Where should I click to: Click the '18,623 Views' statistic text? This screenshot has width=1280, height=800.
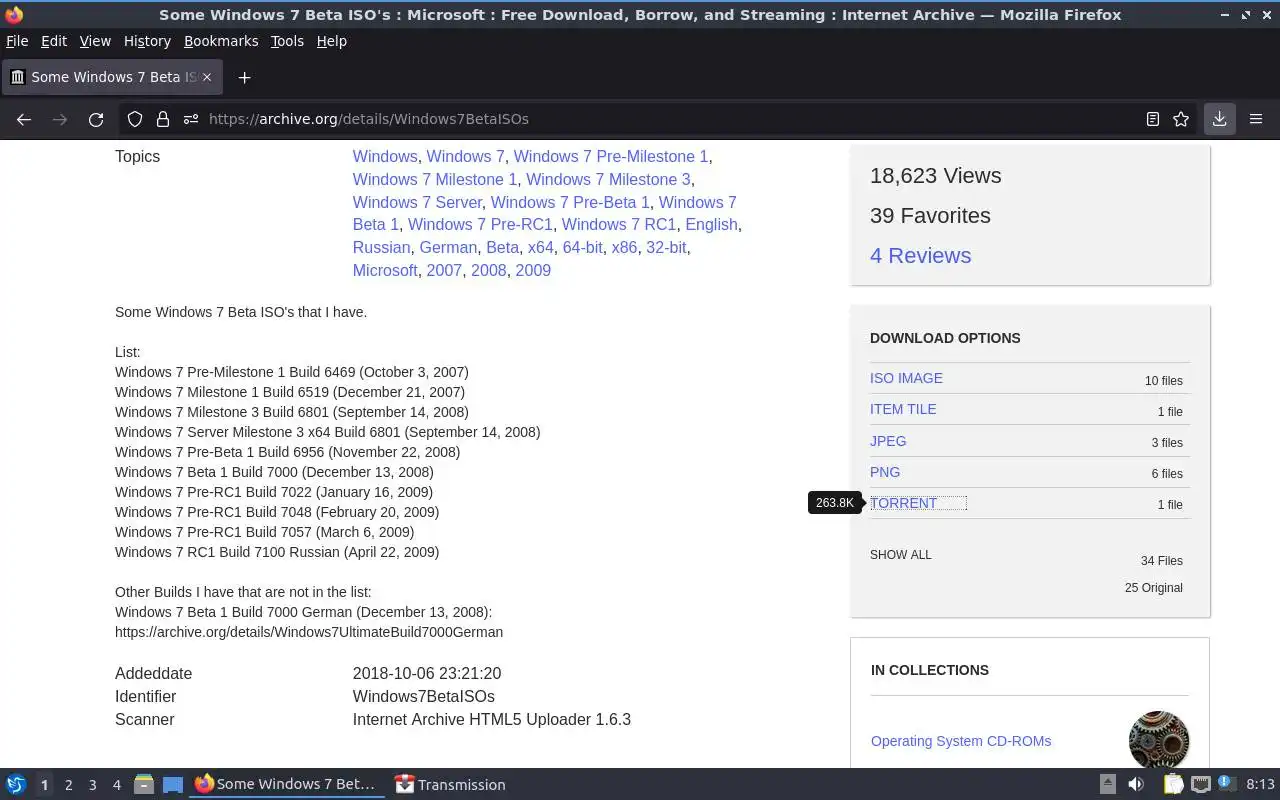(x=936, y=176)
